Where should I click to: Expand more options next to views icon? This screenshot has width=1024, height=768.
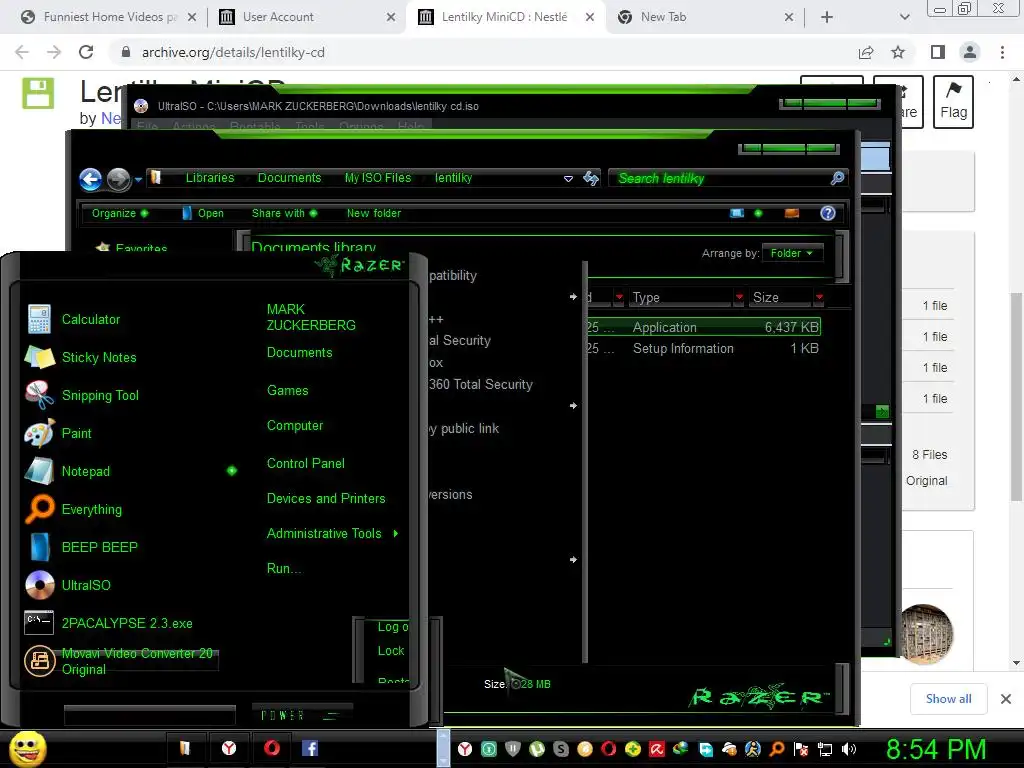pos(758,213)
